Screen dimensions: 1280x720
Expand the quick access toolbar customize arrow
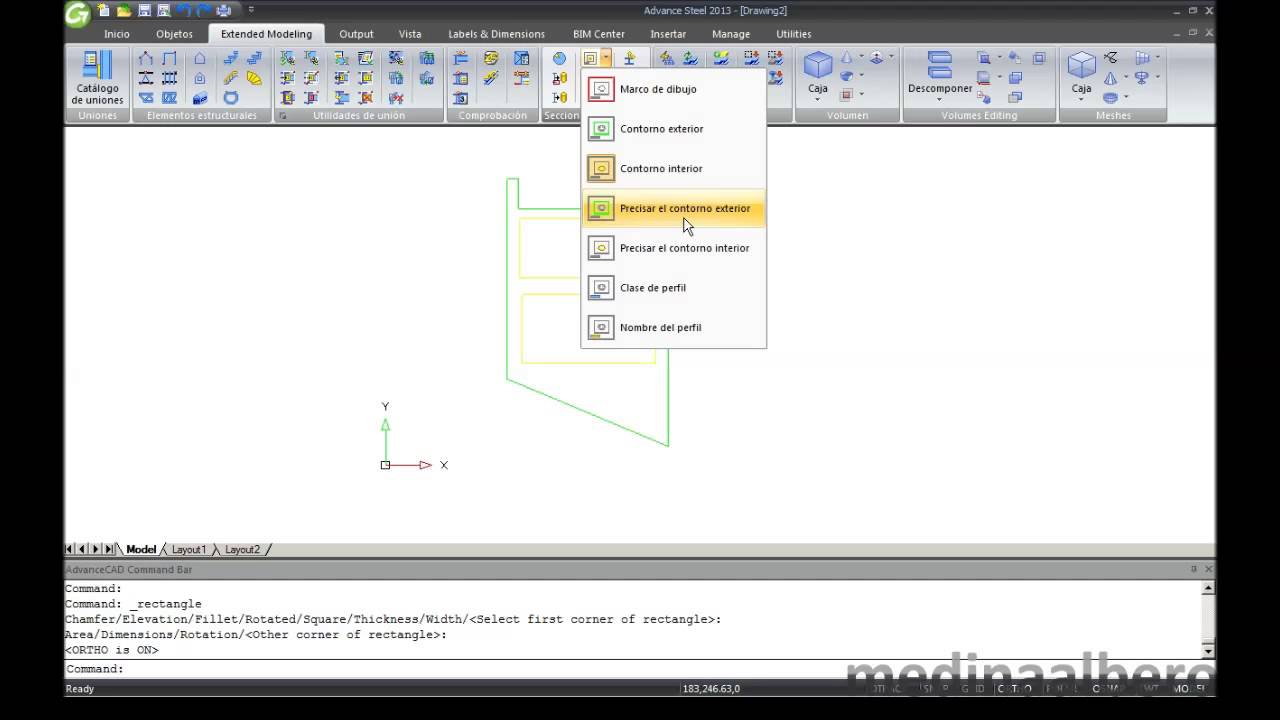tap(251, 10)
